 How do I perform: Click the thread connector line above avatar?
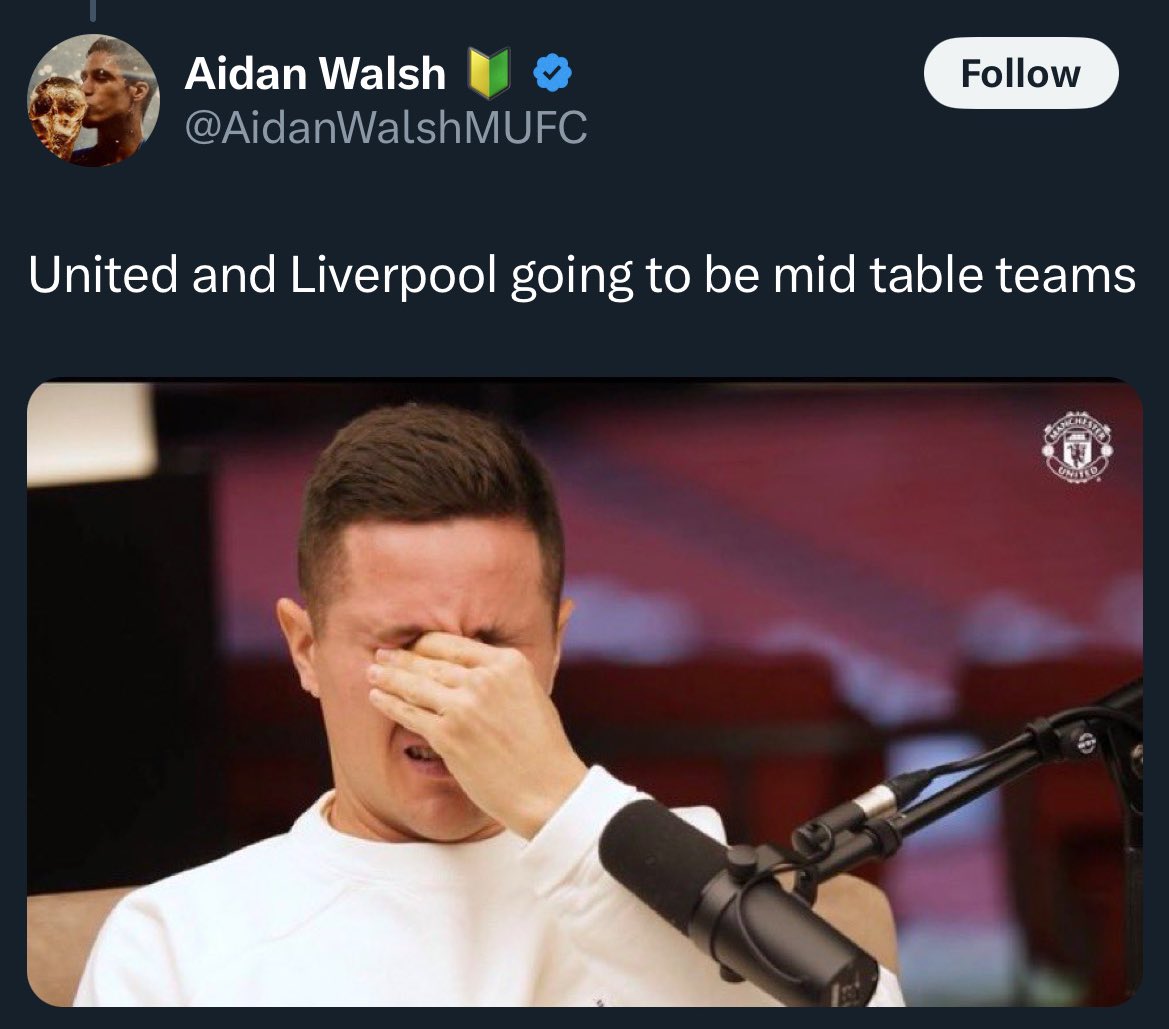tap(93, 10)
